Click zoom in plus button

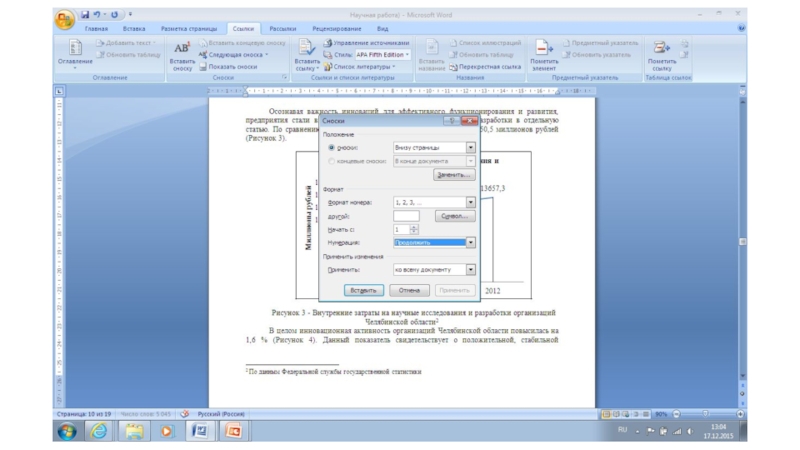point(740,414)
